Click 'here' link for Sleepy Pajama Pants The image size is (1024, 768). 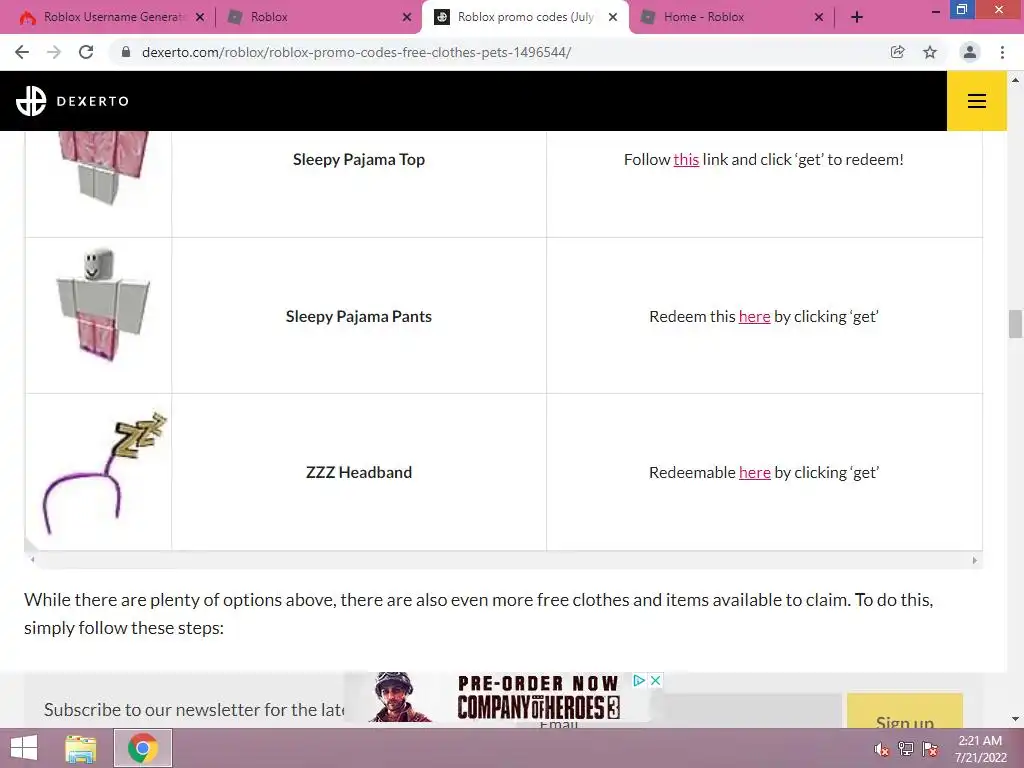pos(754,316)
